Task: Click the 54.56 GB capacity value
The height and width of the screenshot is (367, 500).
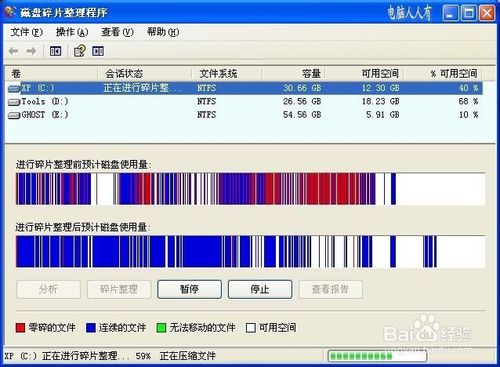Action: (302, 115)
